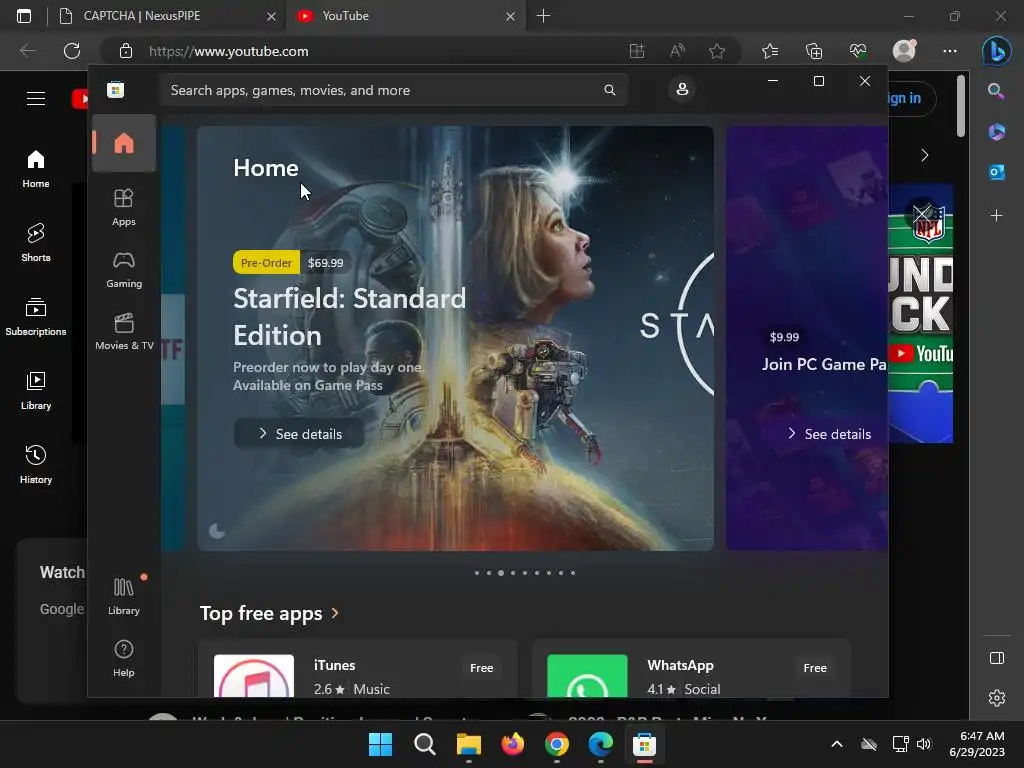The height and width of the screenshot is (768, 1024).
Task: Open YouTube Subscriptions
Action: [x=36, y=316]
